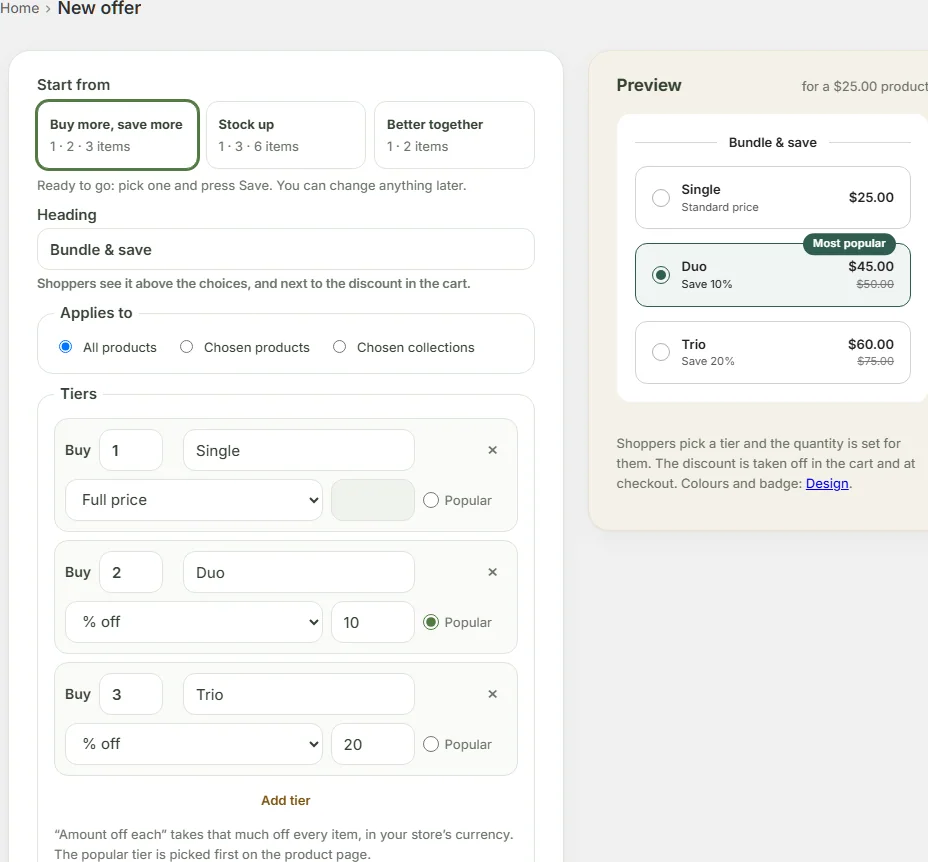This screenshot has width=928, height=862.
Task: Click into the Heading field Bundle & save
Action: 286,249
